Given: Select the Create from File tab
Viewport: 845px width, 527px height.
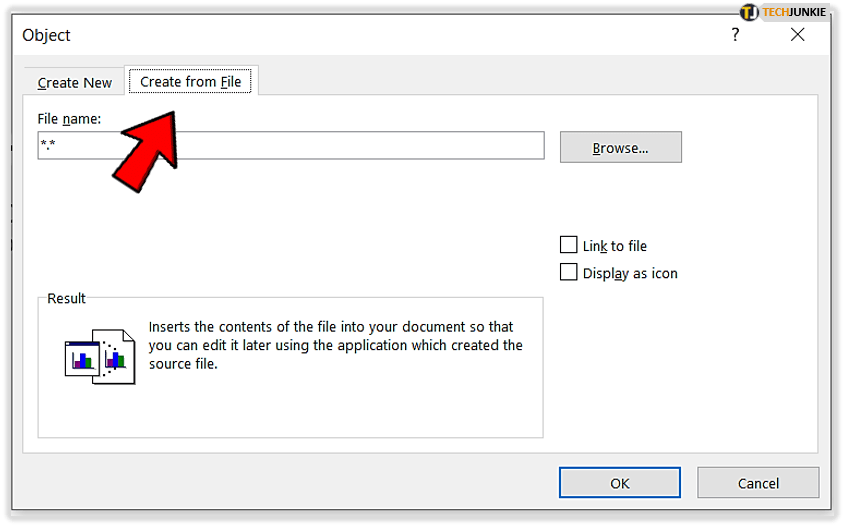Looking at the screenshot, I should 191,81.
